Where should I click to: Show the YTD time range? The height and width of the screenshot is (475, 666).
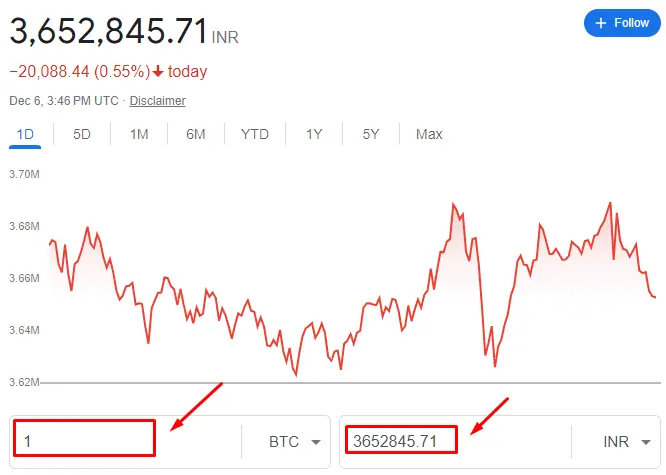[255, 134]
